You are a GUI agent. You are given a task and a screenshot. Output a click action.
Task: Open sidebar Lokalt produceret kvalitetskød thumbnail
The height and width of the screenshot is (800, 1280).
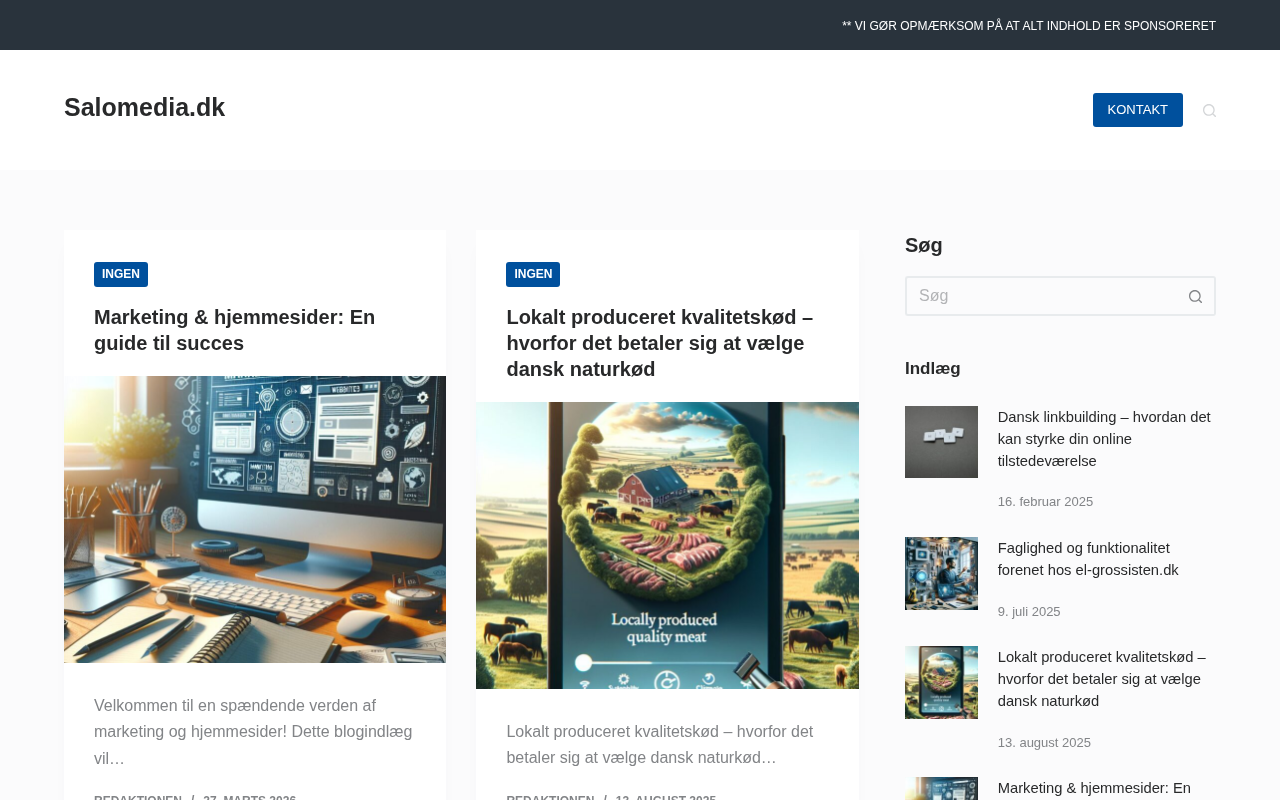point(941,682)
